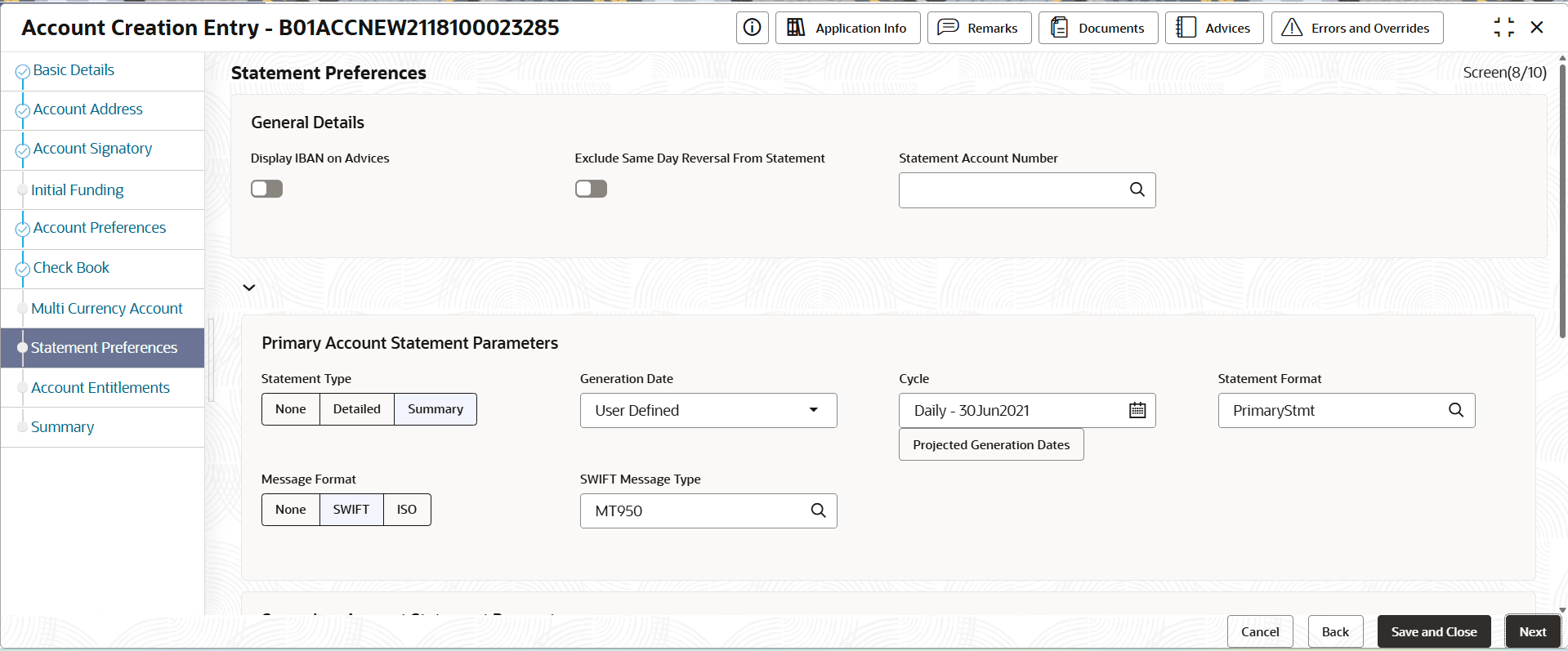
Task: Go to Initial Funding step
Action: point(77,190)
